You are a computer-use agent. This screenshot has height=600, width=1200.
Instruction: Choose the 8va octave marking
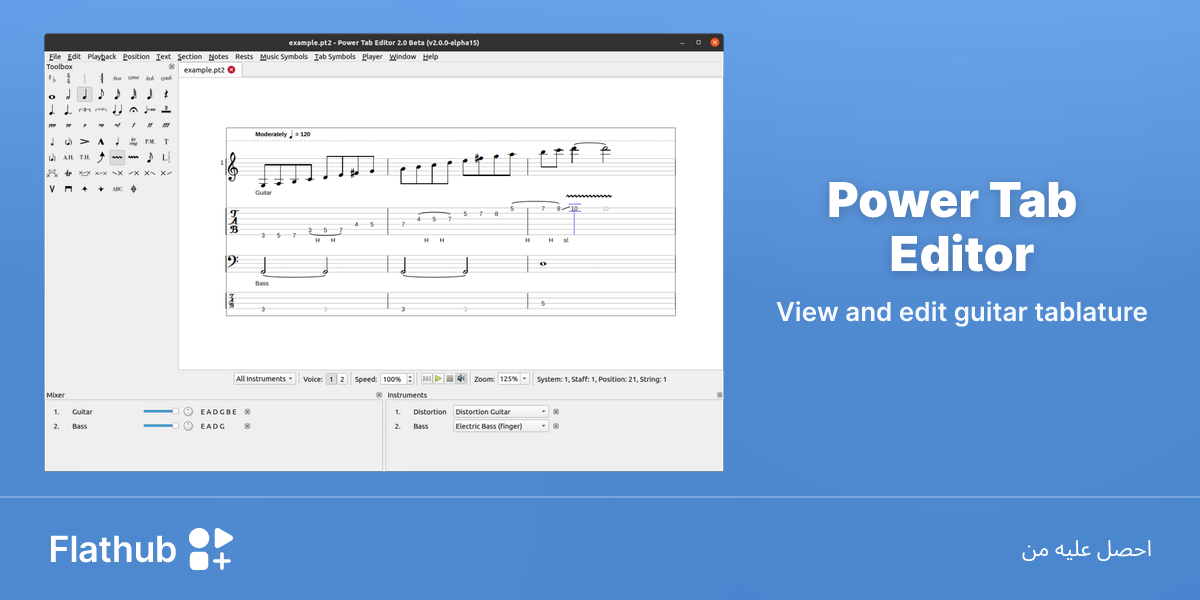click(117, 78)
